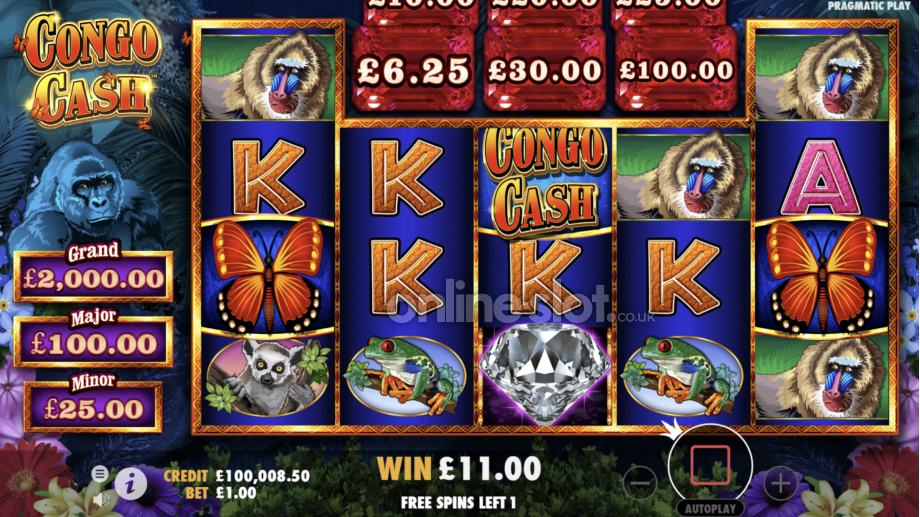The width and height of the screenshot is (920, 517).
Task: Select the Minor £25.00 jackpot panel
Action: coord(93,404)
